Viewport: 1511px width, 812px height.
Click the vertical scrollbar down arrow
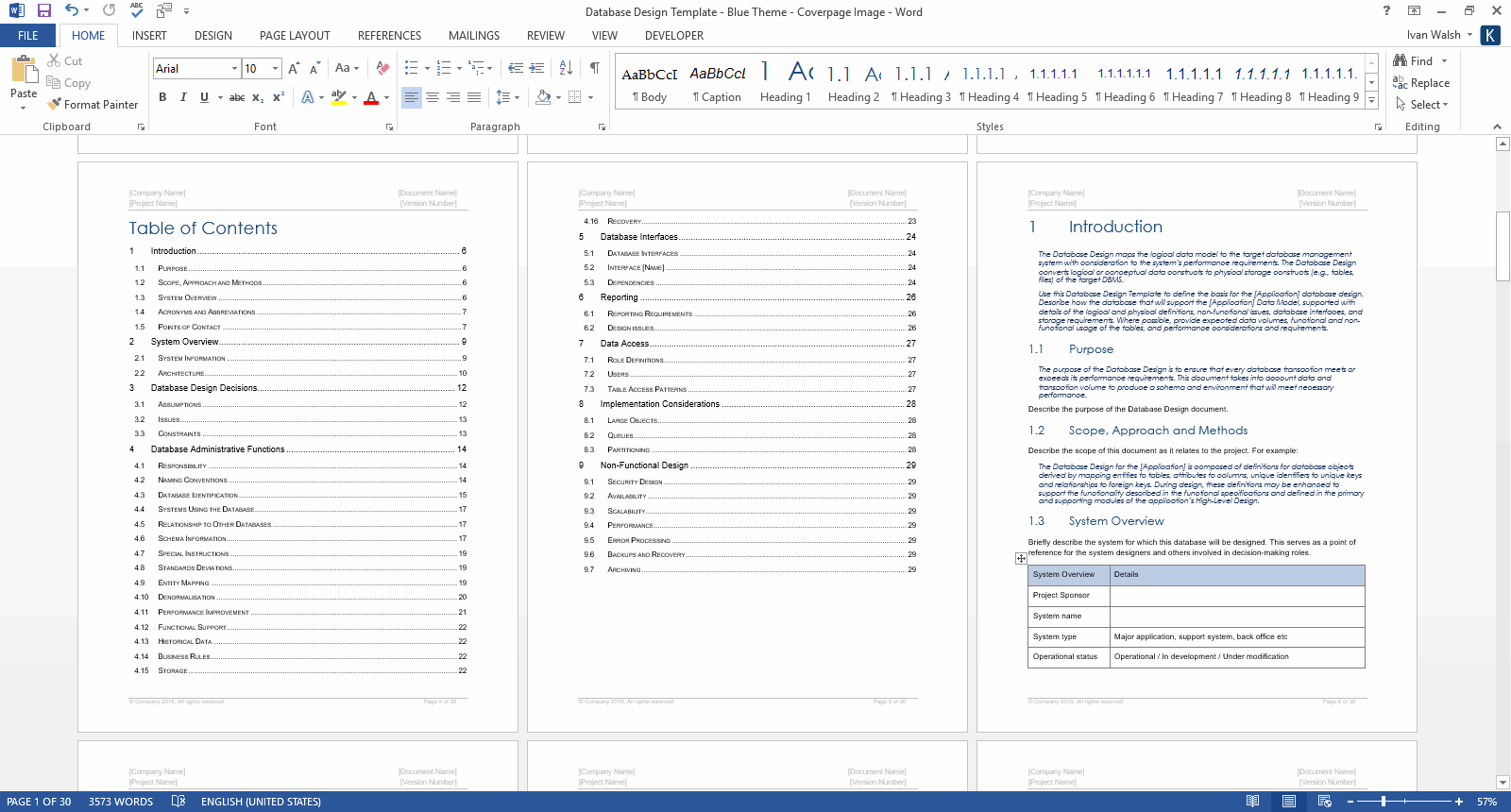[x=1503, y=782]
